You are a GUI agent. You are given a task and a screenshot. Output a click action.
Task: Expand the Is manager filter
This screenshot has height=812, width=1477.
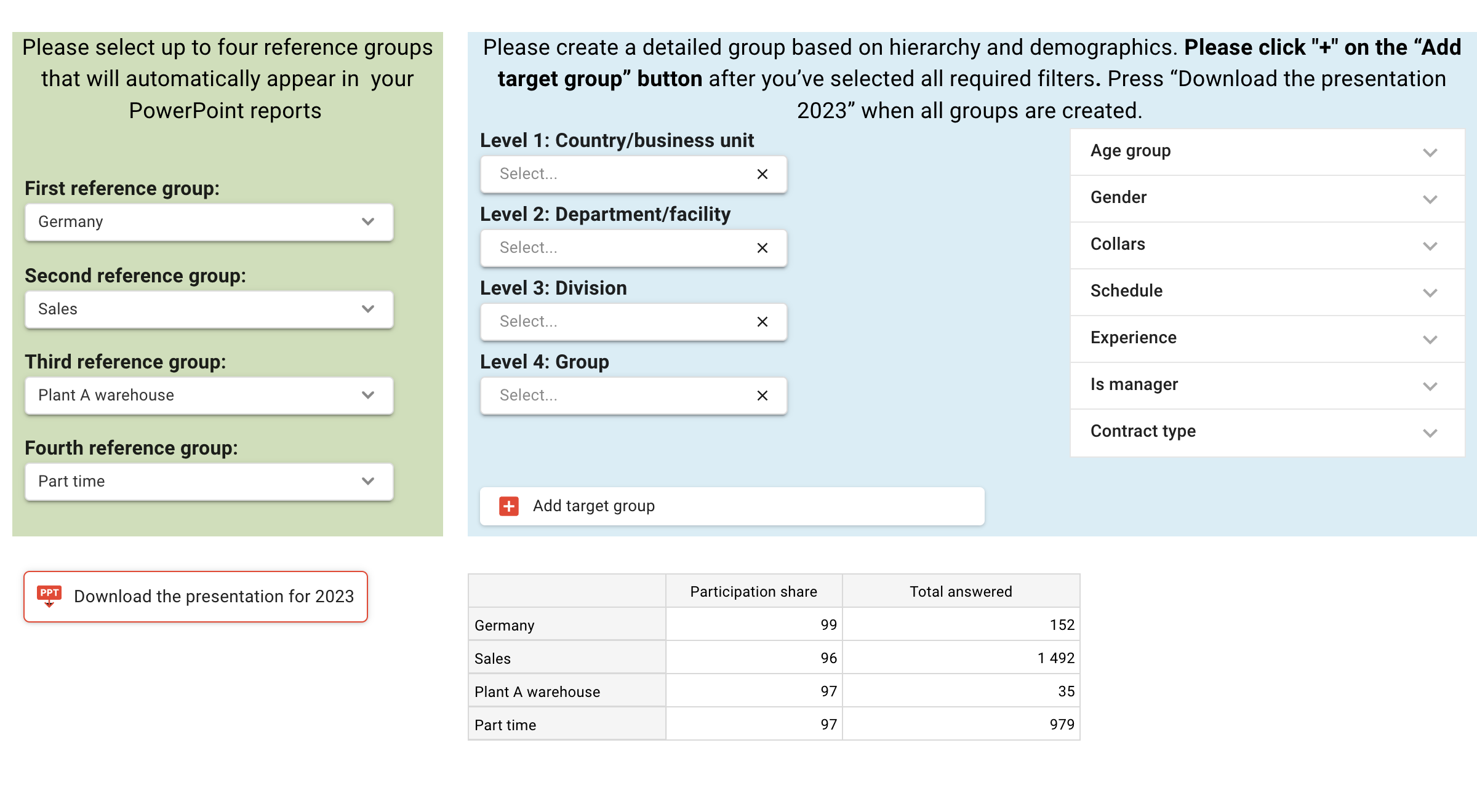(x=1268, y=386)
